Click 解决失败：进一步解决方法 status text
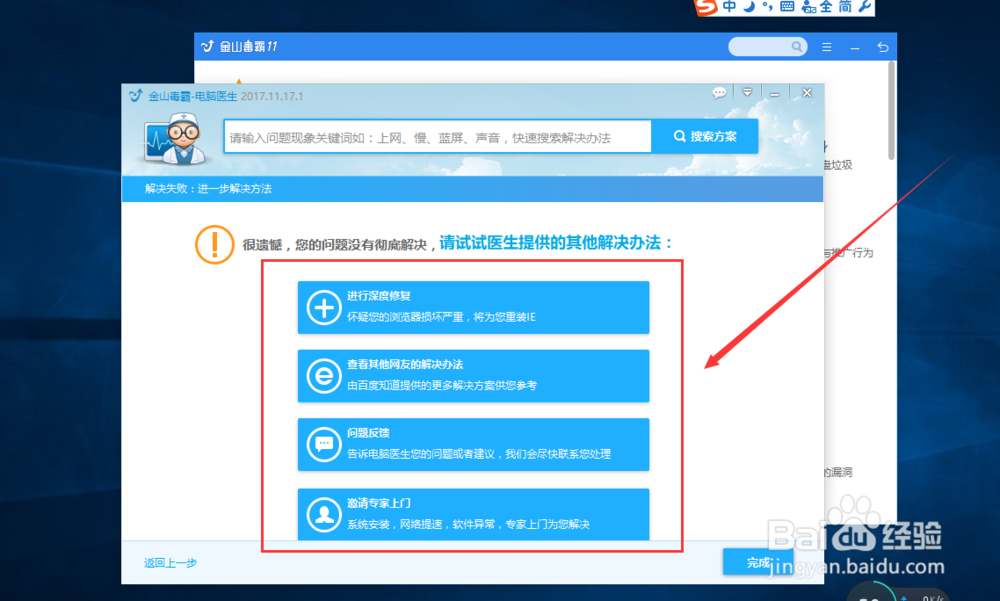This screenshot has height=601, width=1000. tap(208, 189)
